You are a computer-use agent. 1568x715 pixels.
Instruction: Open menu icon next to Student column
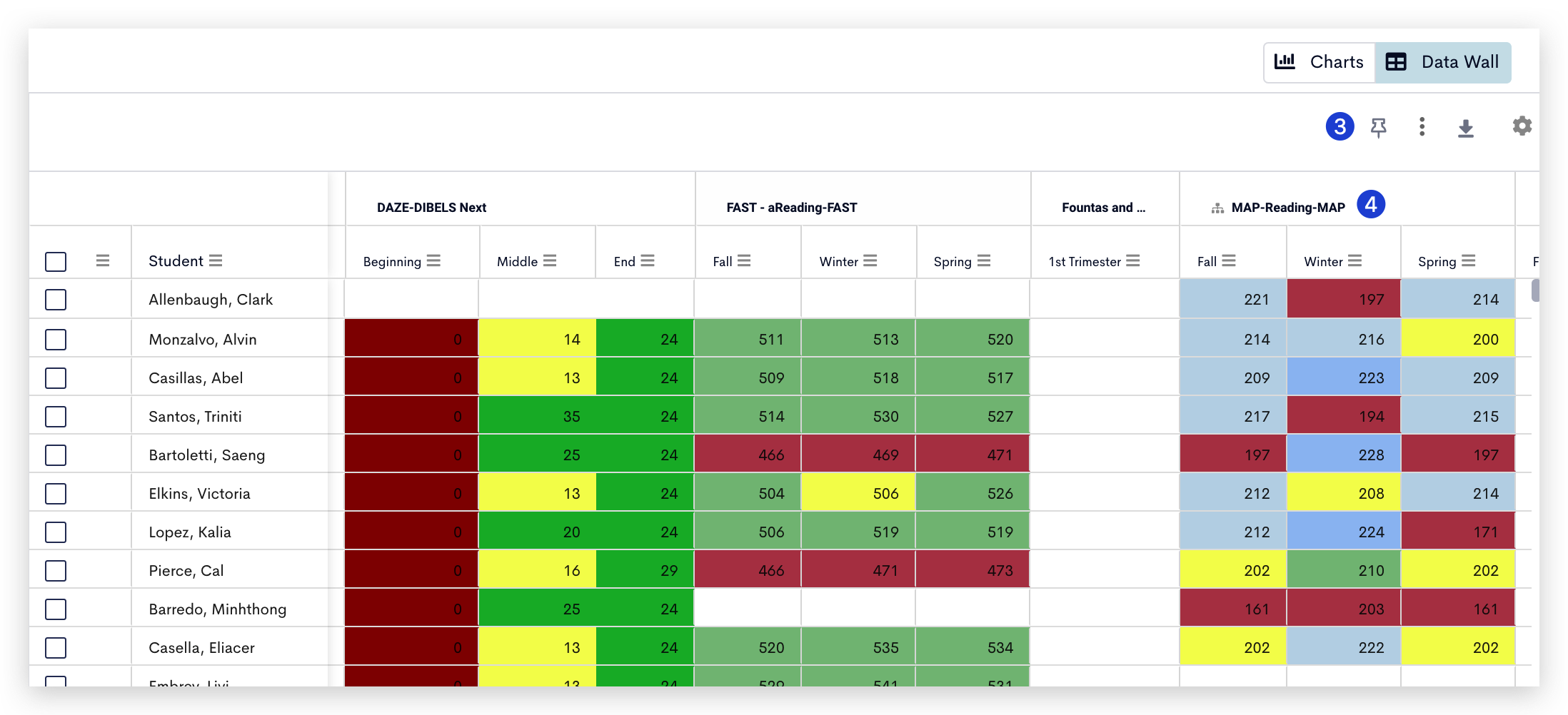tap(216, 260)
